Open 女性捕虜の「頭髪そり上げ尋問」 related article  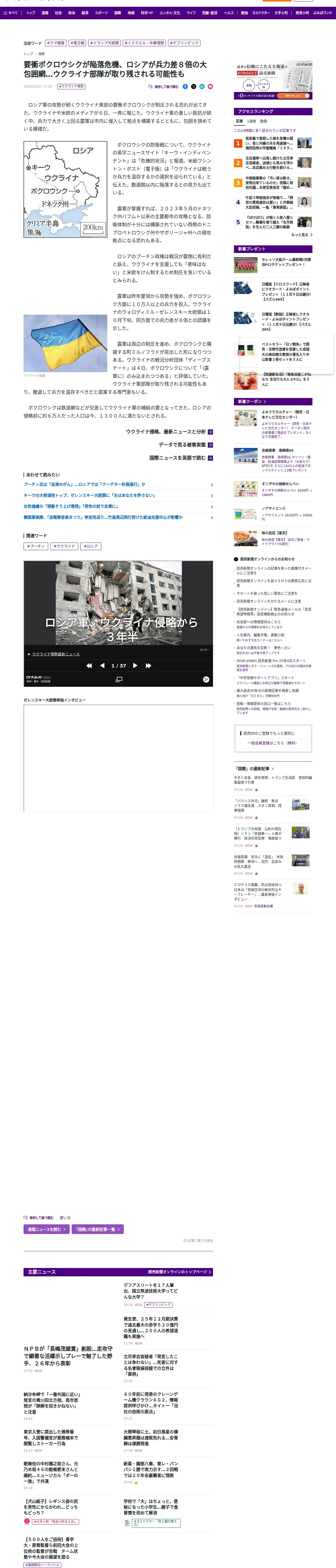(x=118, y=506)
